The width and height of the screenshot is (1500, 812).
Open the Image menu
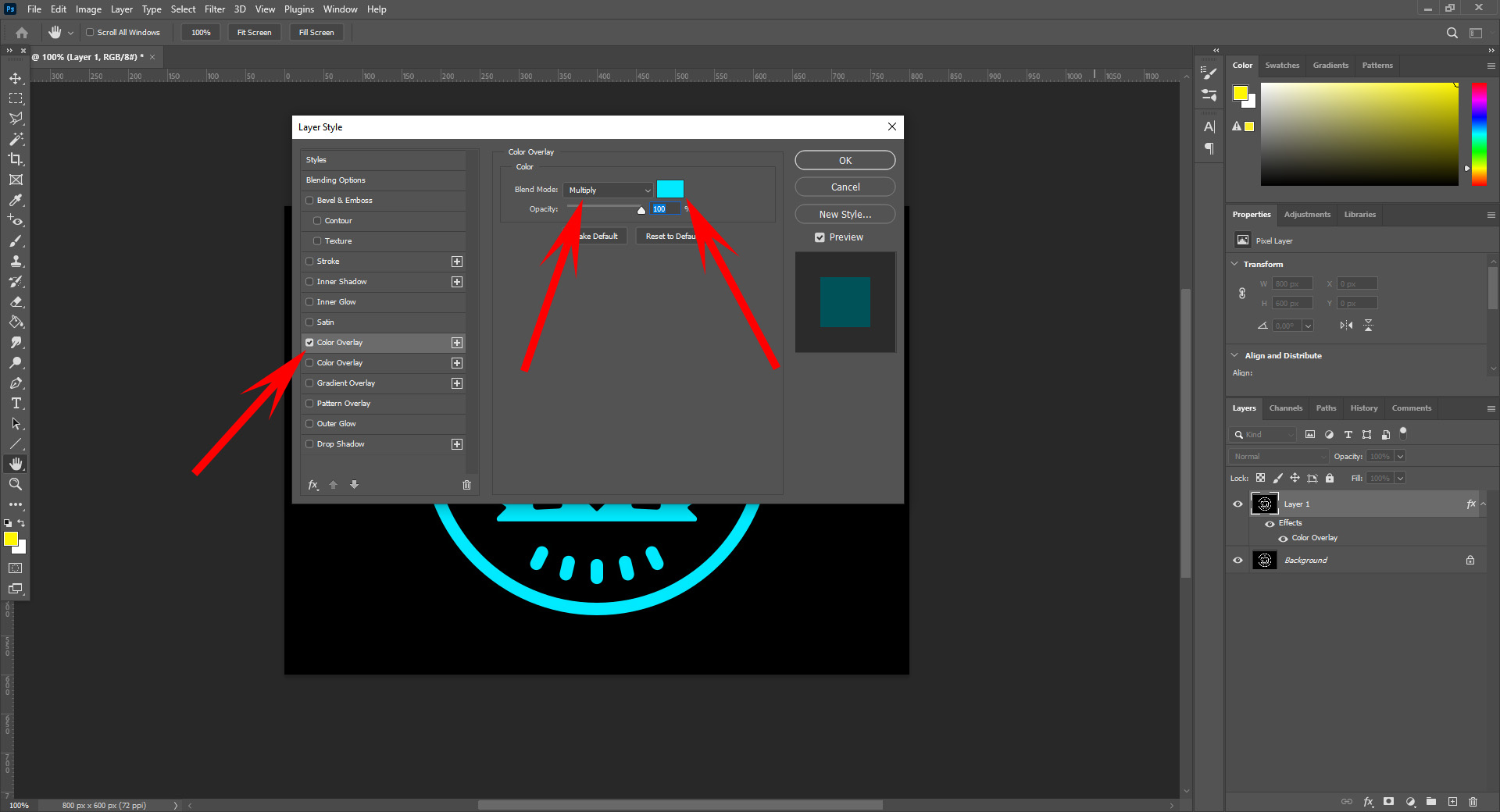(x=88, y=9)
